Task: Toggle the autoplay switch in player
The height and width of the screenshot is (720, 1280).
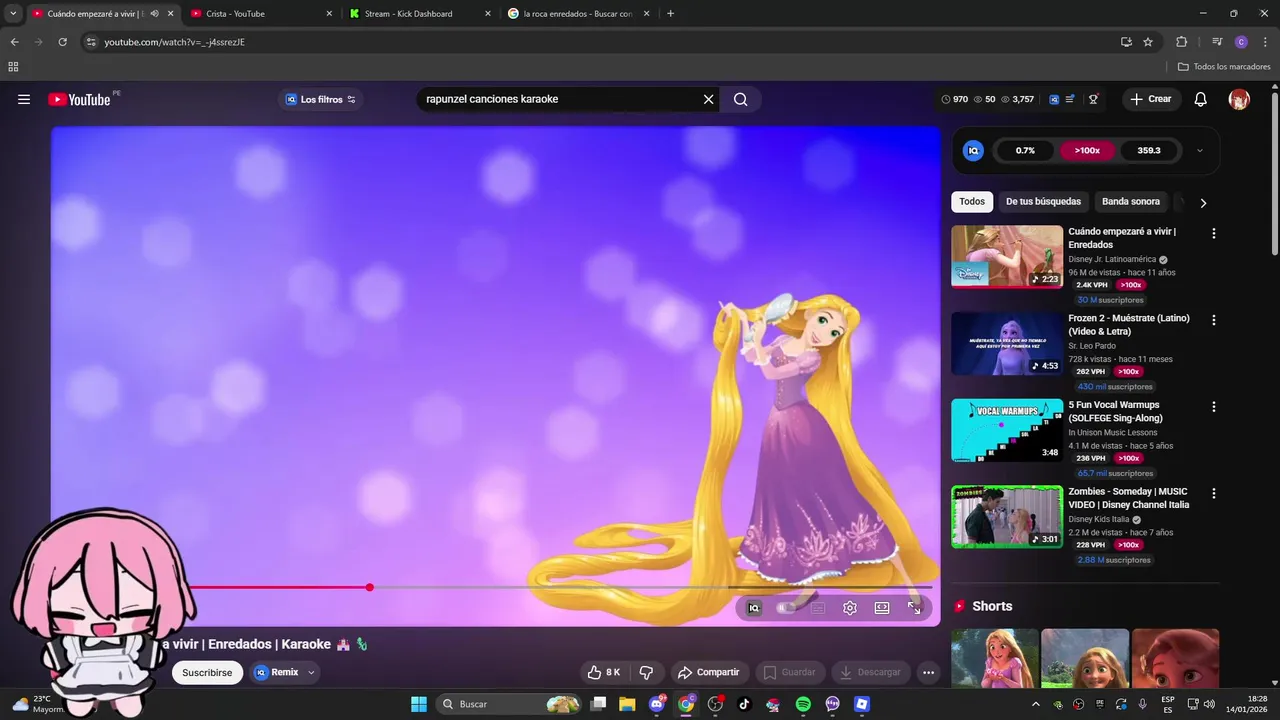Action: [x=786, y=607]
